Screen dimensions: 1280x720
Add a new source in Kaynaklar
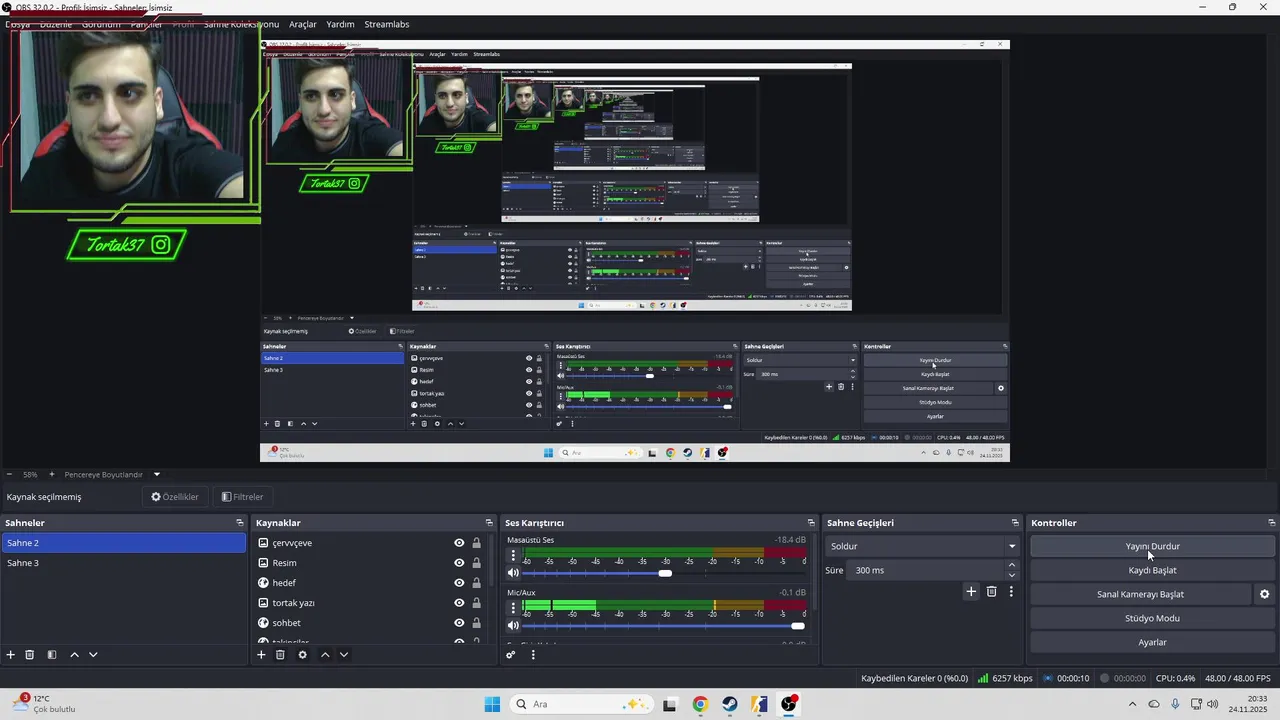[261, 655]
